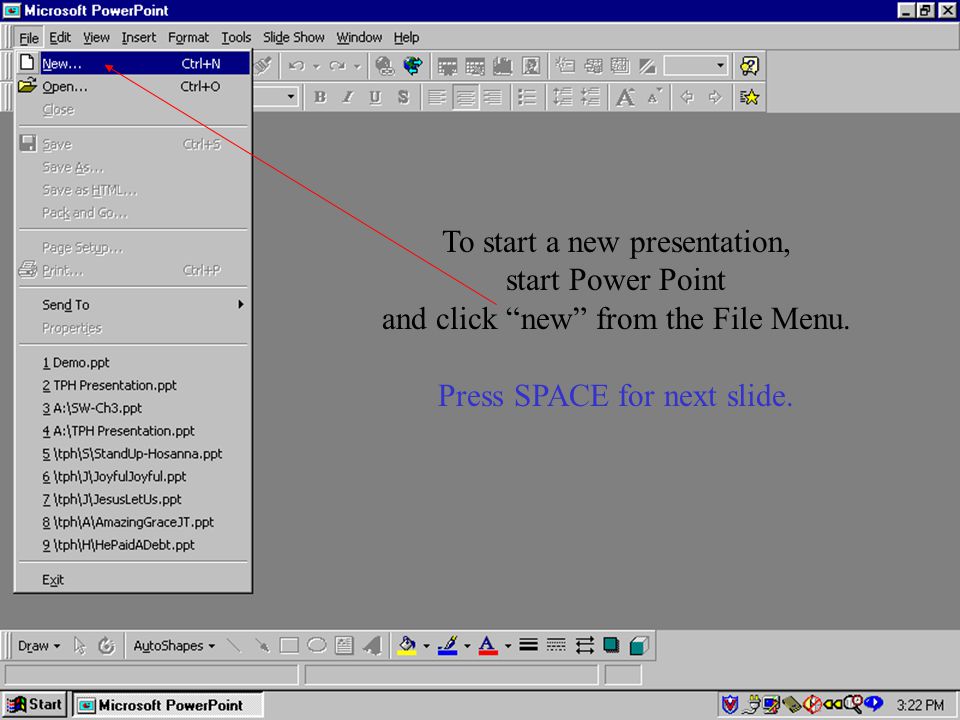Click the Increase Paragraph Spacing icon

point(562,97)
